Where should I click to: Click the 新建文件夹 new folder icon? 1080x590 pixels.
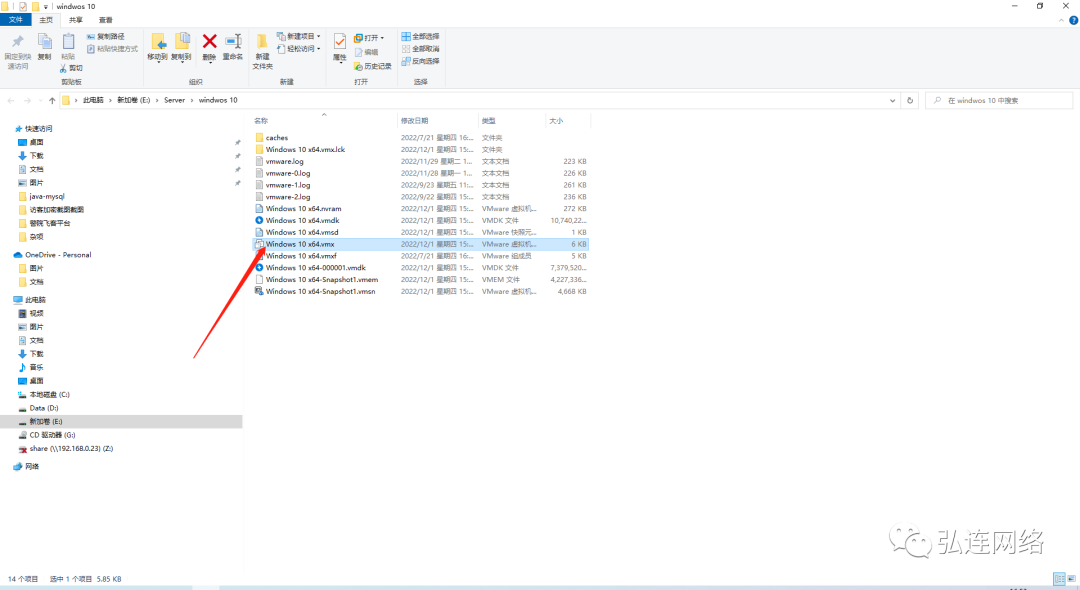[262, 42]
